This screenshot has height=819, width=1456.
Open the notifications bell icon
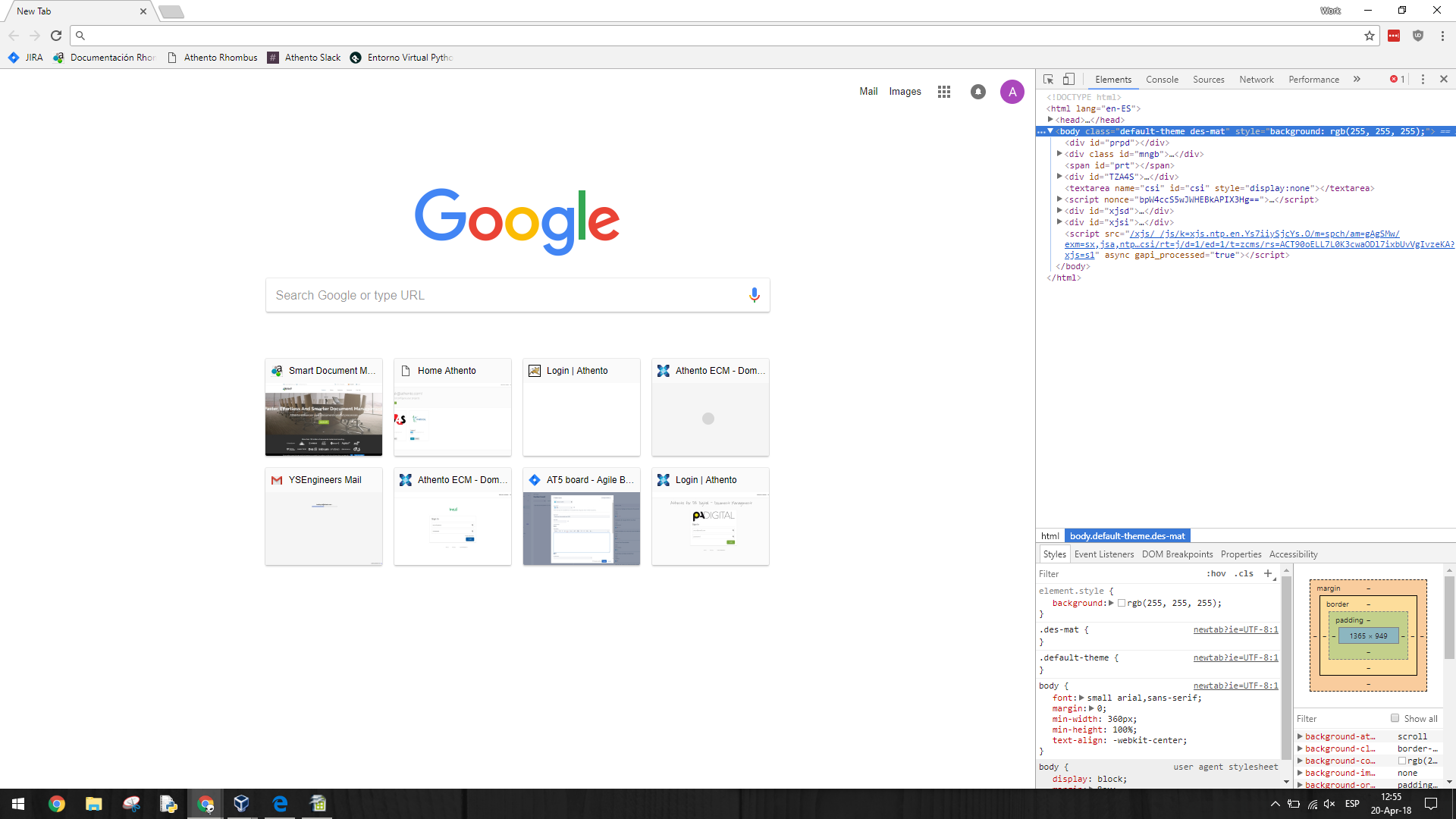[x=977, y=91]
